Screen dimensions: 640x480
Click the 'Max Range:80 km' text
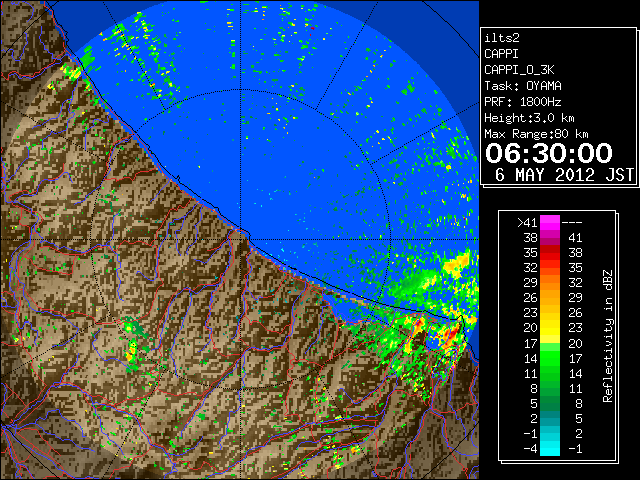[x=536, y=134]
